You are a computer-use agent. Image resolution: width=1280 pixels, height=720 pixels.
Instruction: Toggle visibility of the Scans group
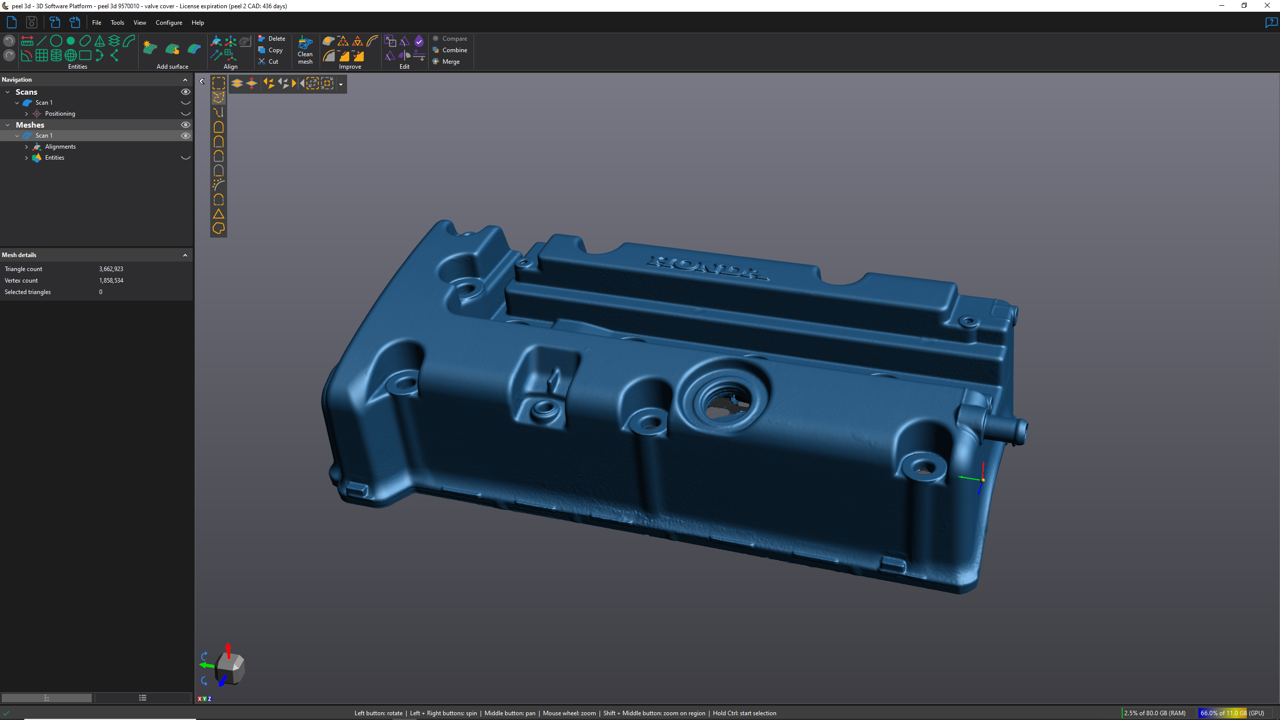pyautogui.click(x=185, y=92)
